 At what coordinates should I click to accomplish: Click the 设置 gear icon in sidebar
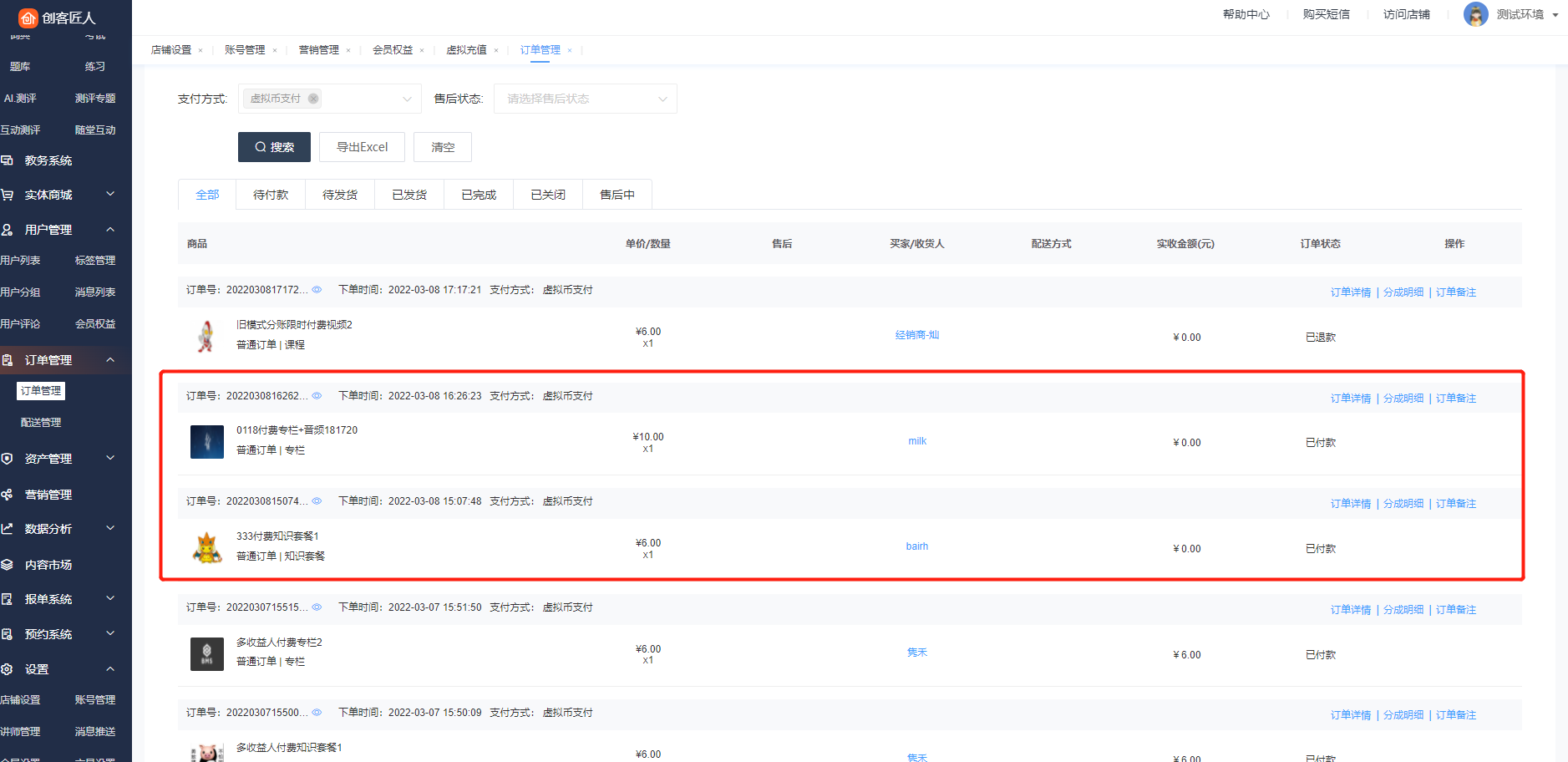[x=8, y=669]
